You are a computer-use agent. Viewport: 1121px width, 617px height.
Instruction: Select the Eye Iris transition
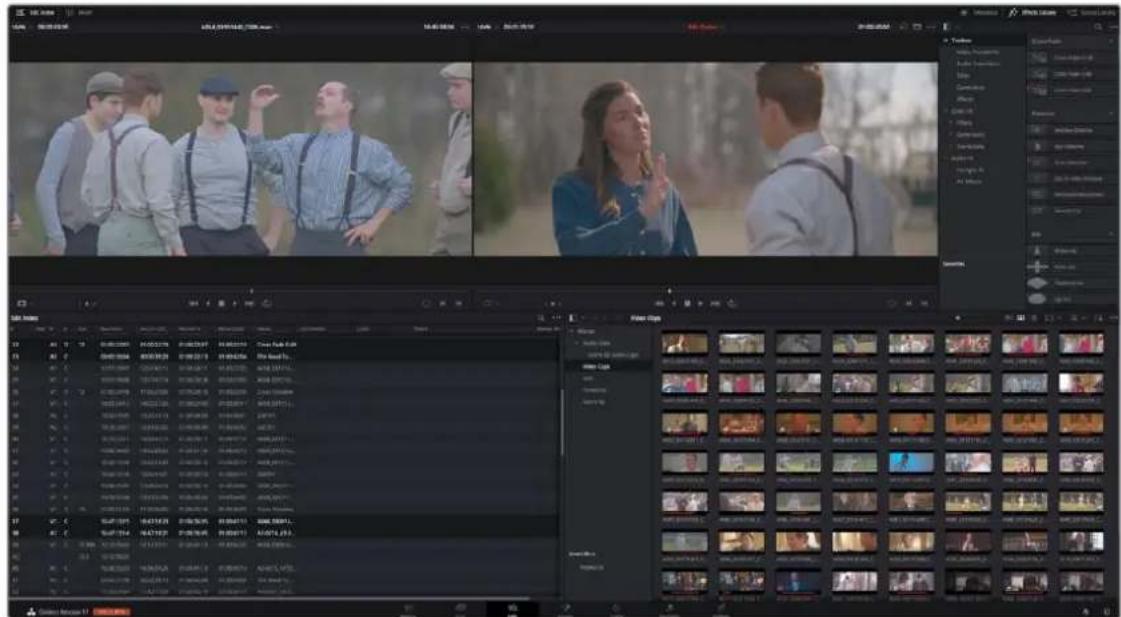tap(1071, 299)
